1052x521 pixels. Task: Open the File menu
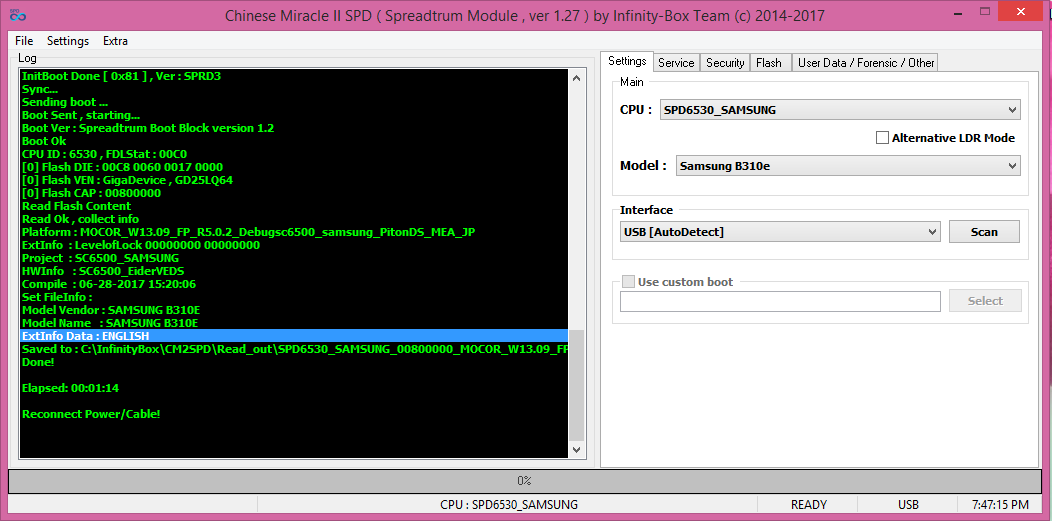click(x=23, y=41)
